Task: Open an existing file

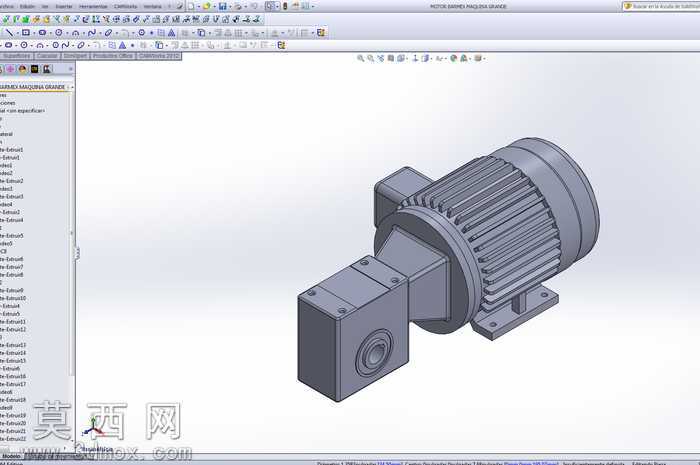Action: click(206, 6)
